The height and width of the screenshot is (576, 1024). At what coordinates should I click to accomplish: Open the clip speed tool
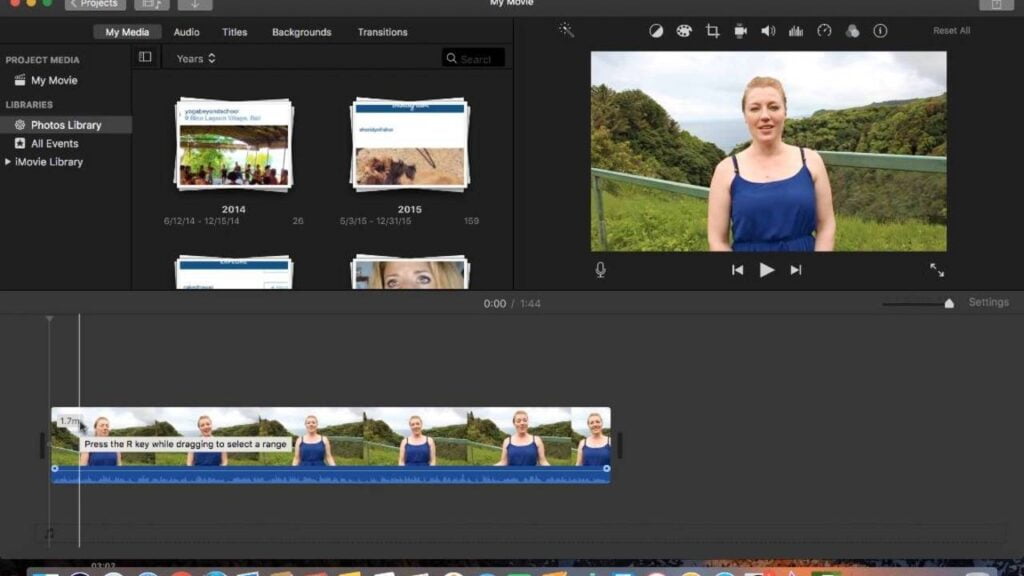(824, 31)
